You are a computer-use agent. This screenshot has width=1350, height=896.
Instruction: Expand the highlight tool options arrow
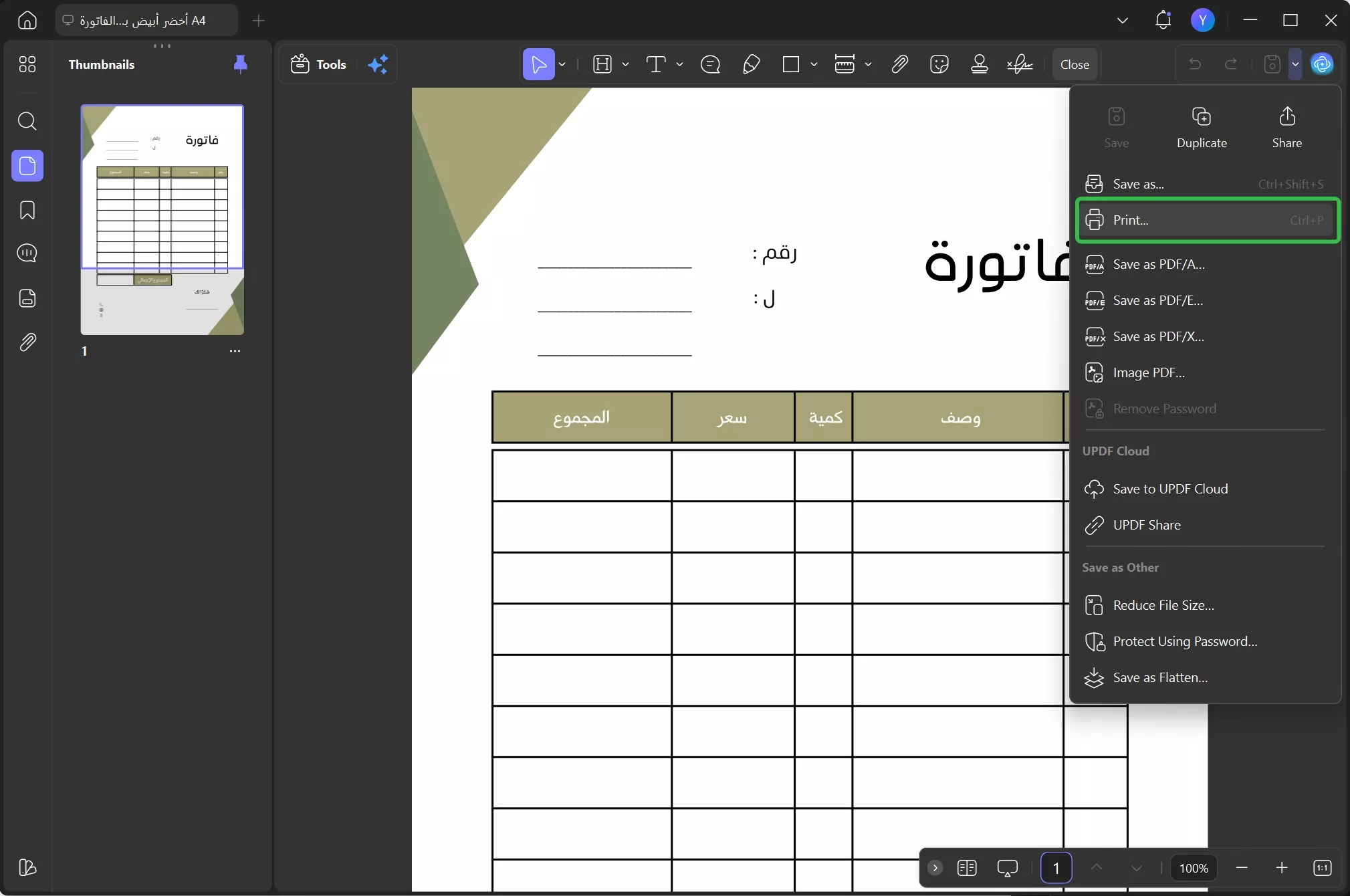pyautogui.click(x=625, y=64)
